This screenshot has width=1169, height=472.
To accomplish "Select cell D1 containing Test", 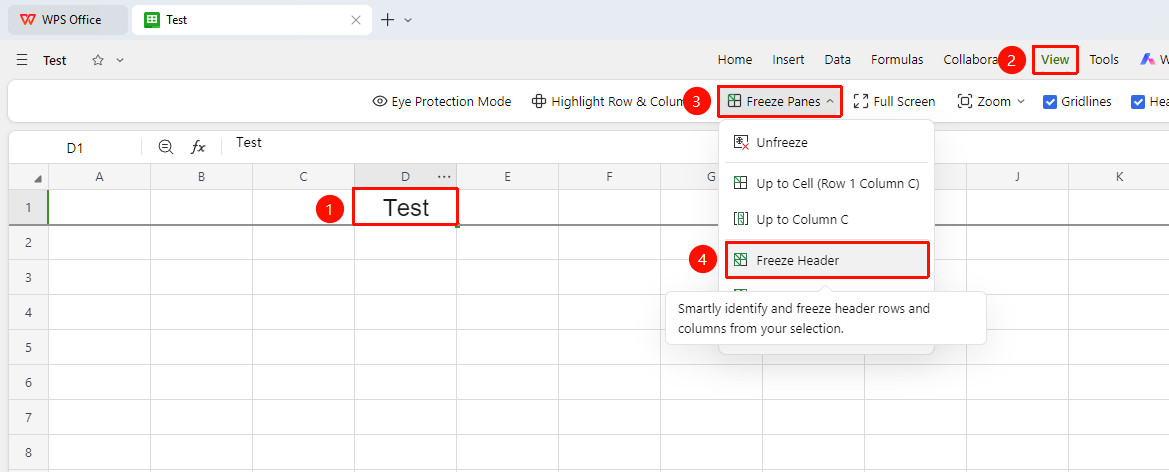I will [x=406, y=207].
